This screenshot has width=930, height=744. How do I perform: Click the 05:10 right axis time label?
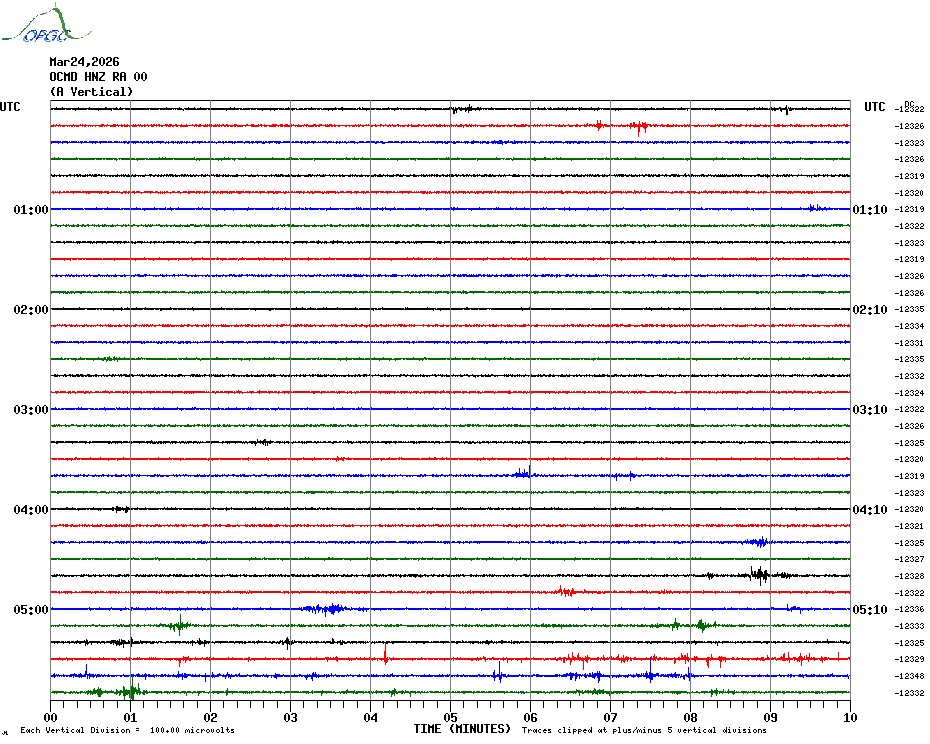click(868, 610)
